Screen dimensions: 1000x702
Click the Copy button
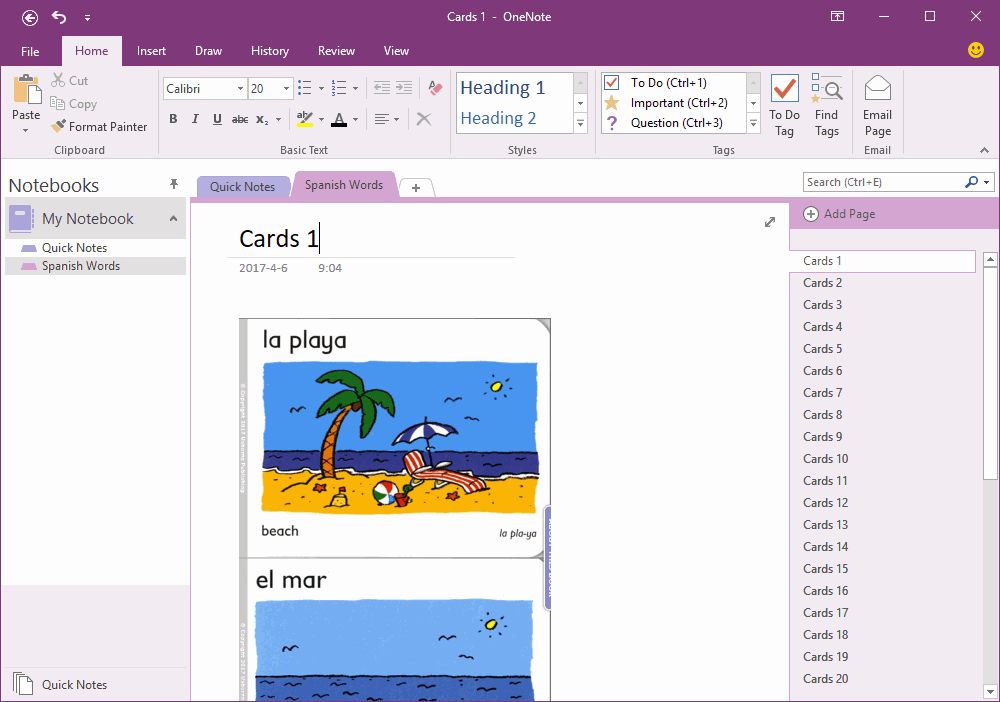pyautogui.click(x=74, y=103)
